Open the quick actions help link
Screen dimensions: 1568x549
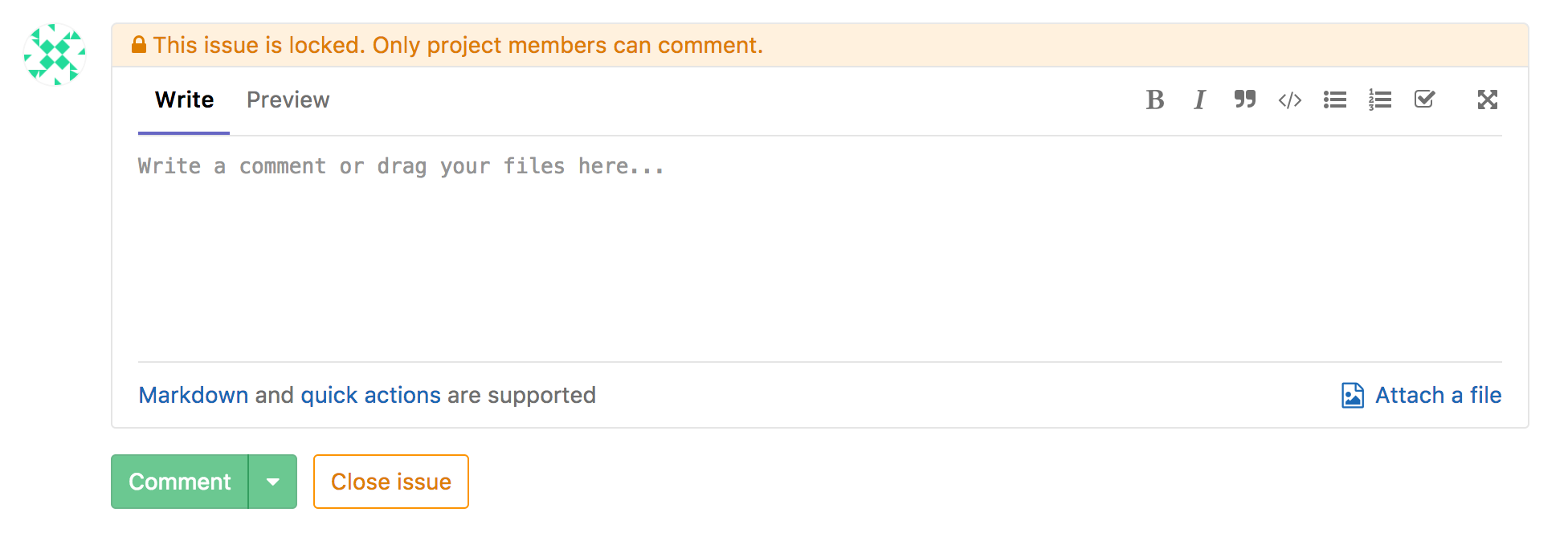pos(370,395)
